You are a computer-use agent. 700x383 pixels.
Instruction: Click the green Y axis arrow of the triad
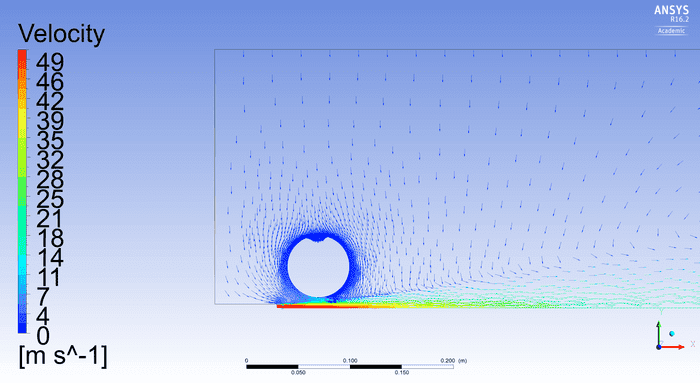coord(658,332)
